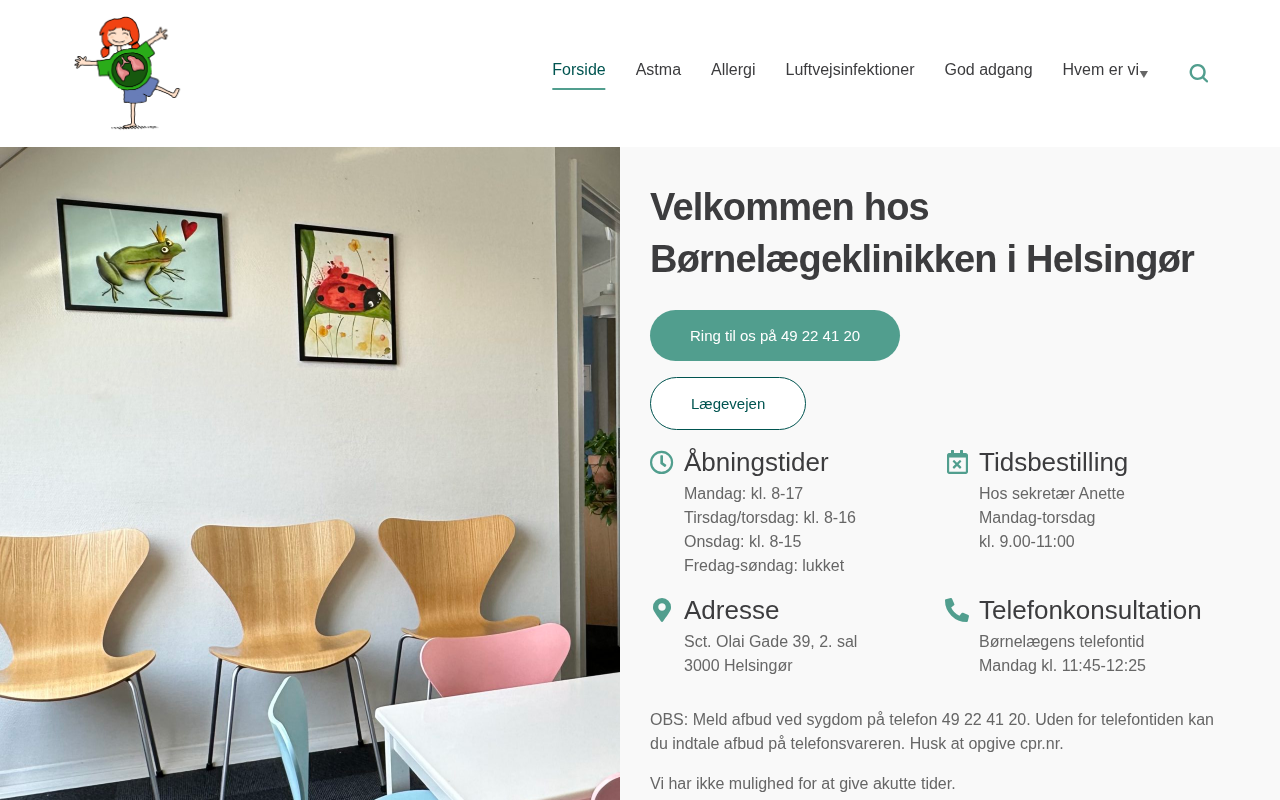The height and width of the screenshot is (800, 1280).
Task: Open the Astma menu item
Action: point(658,70)
